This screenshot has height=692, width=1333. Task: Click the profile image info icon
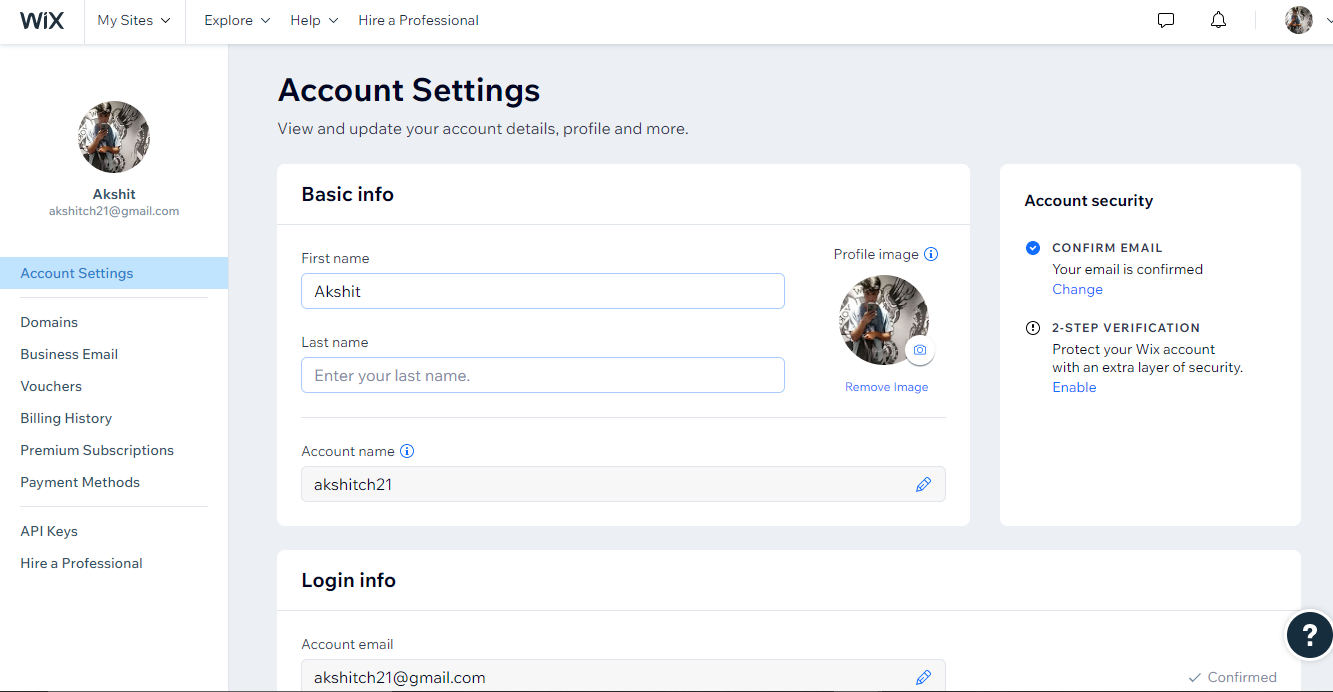coord(931,254)
